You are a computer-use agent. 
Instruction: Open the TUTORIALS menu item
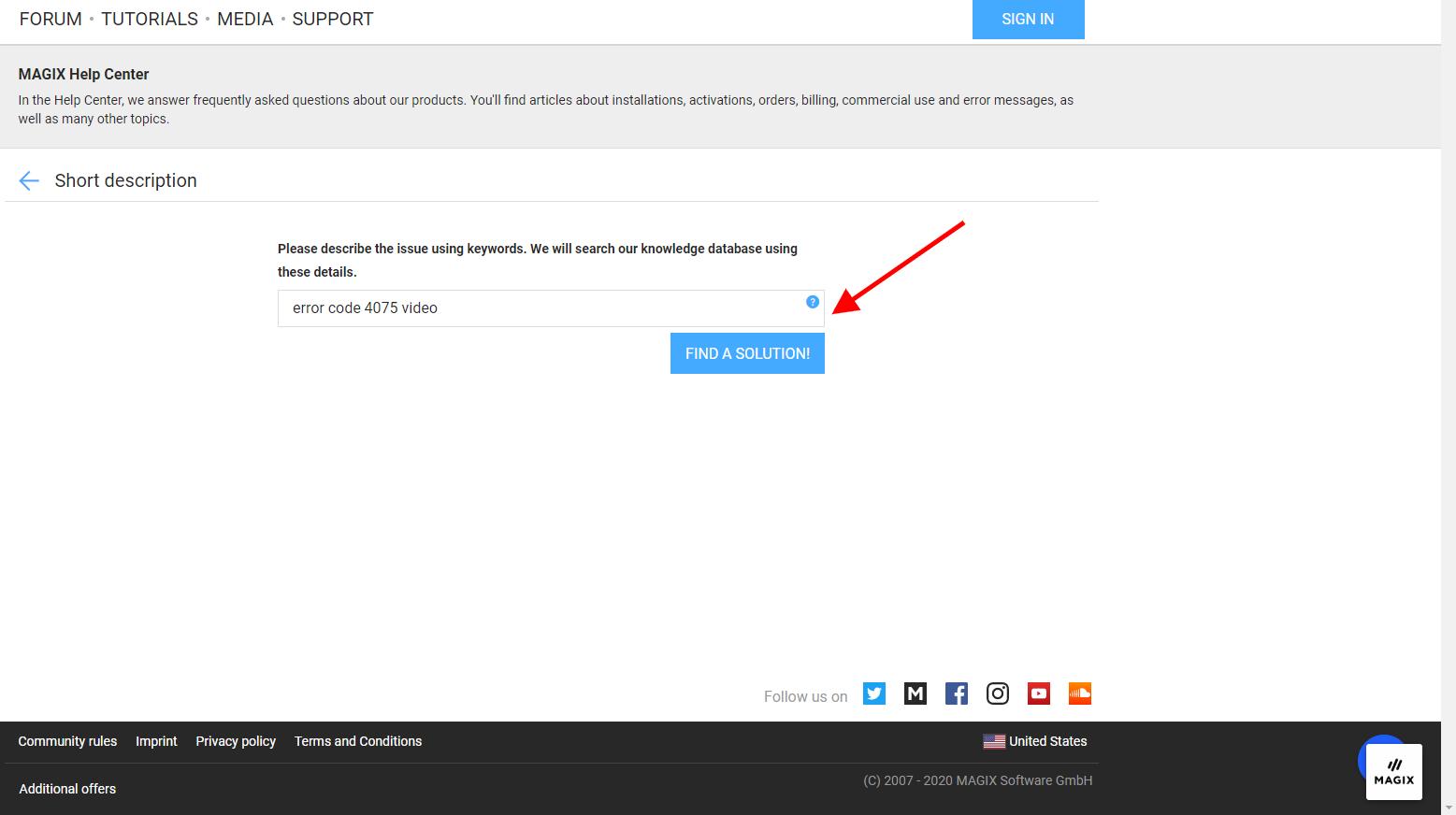[x=150, y=19]
